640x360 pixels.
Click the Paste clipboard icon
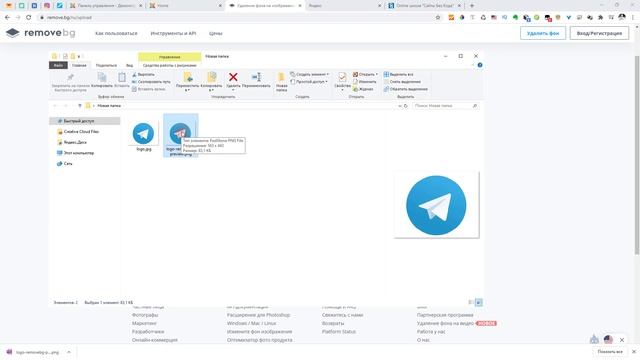[122, 77]
